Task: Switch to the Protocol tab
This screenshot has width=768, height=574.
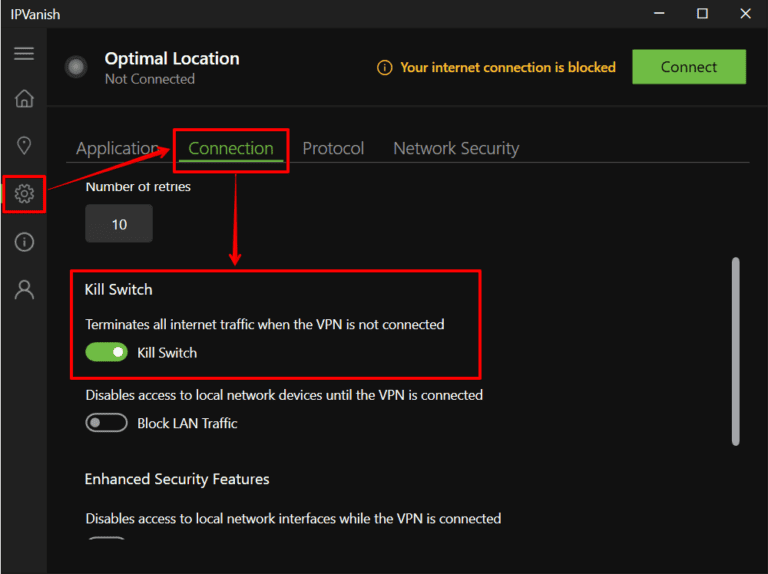Action: (333, 148)
